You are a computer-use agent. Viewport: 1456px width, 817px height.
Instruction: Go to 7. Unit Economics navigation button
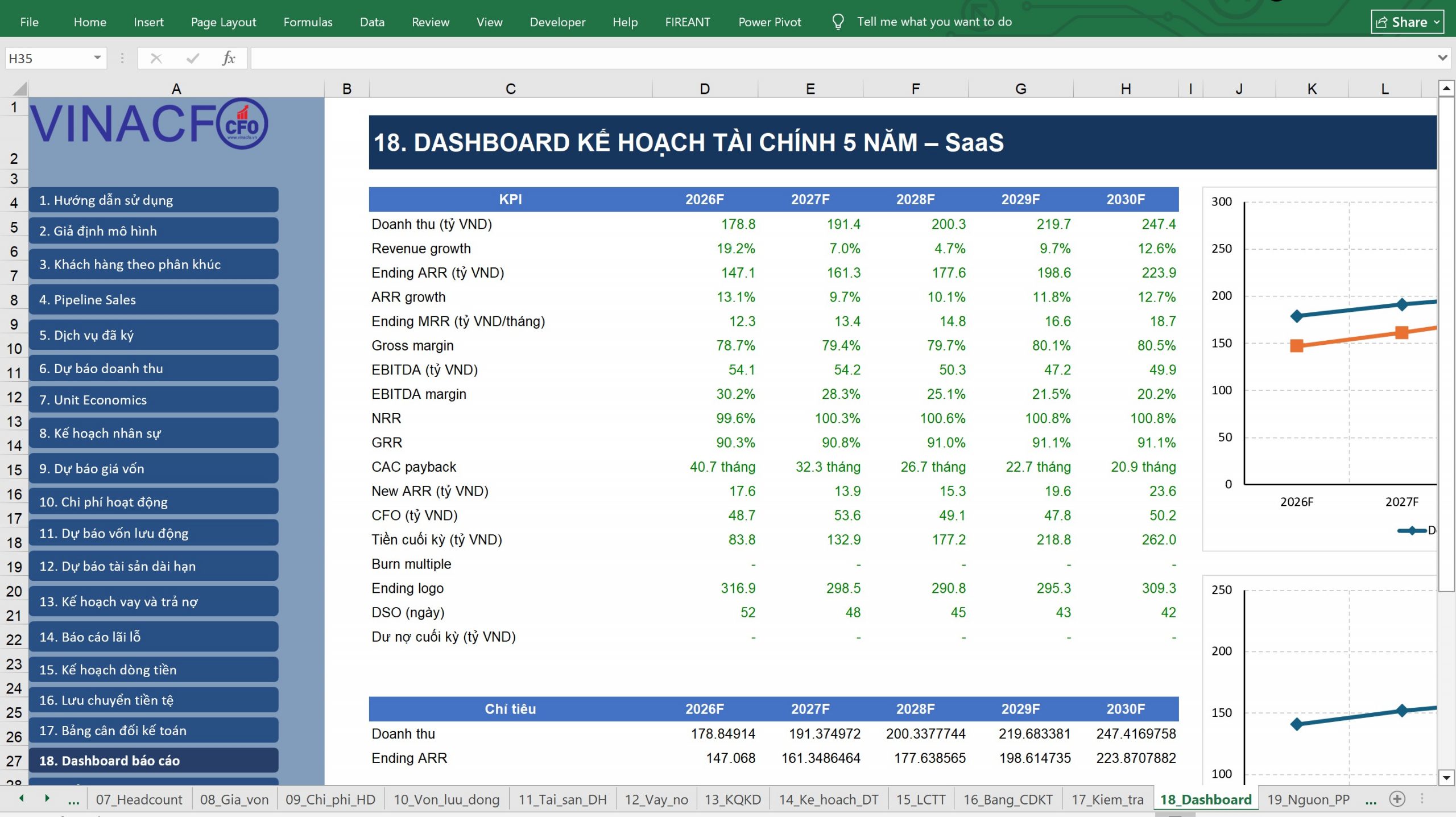[x=154, y=400]
